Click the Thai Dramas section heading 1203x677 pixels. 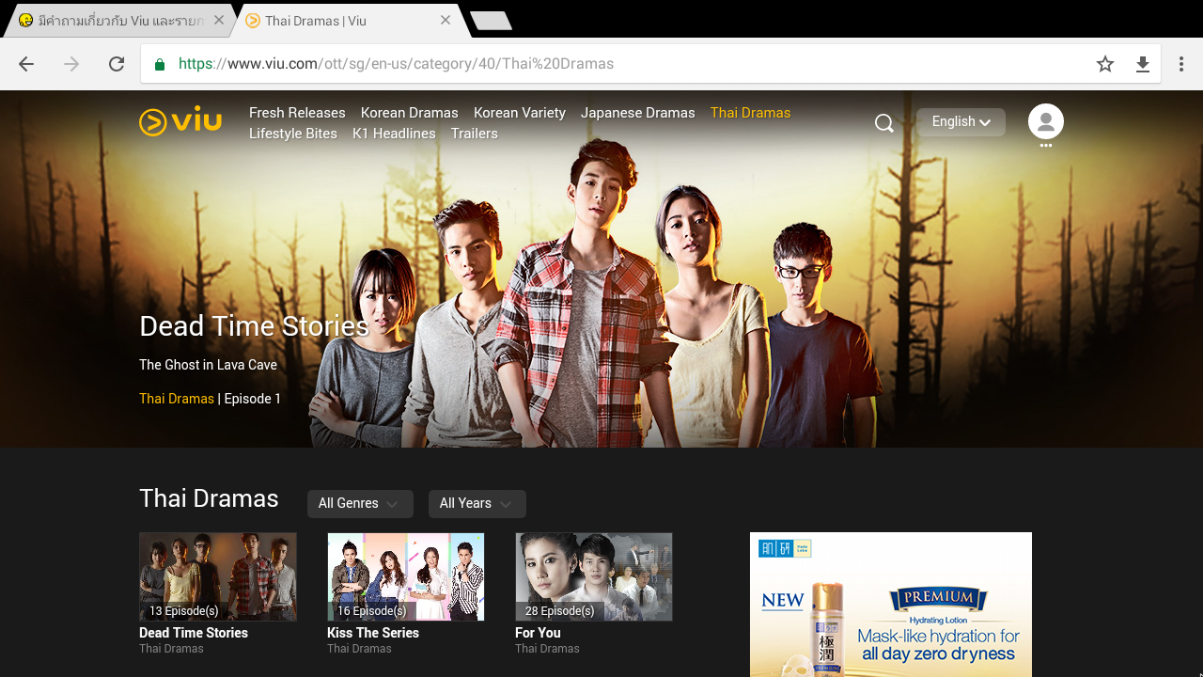point(209,499)
